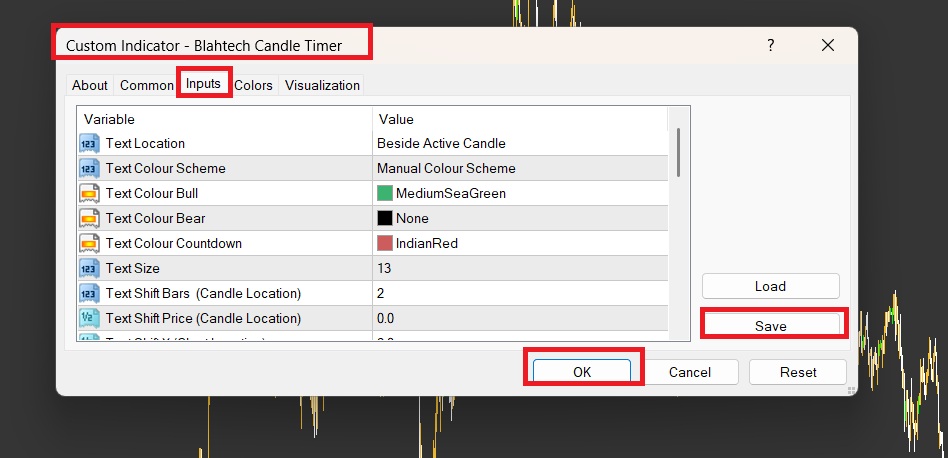The image size is (948, 458).
Task: Click the integer icon beside Text Size
Action: click(x=89, y=268)
